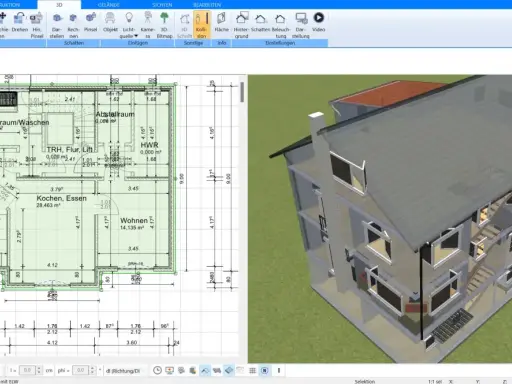
Task: Open Hintergrund settings
Action: pyautogui.click(x=241, y=25)
